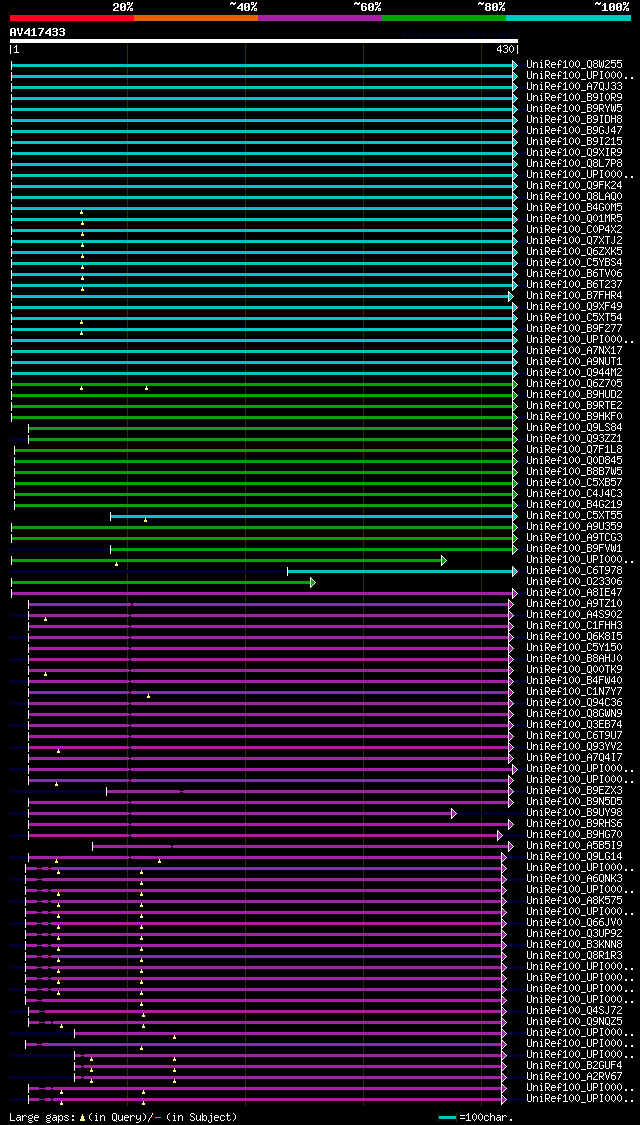The image size is (640, 1125).
Task: Select the UniRef100_Q66JV0 label
Action: pyautogui.click(x=574, y=923)
